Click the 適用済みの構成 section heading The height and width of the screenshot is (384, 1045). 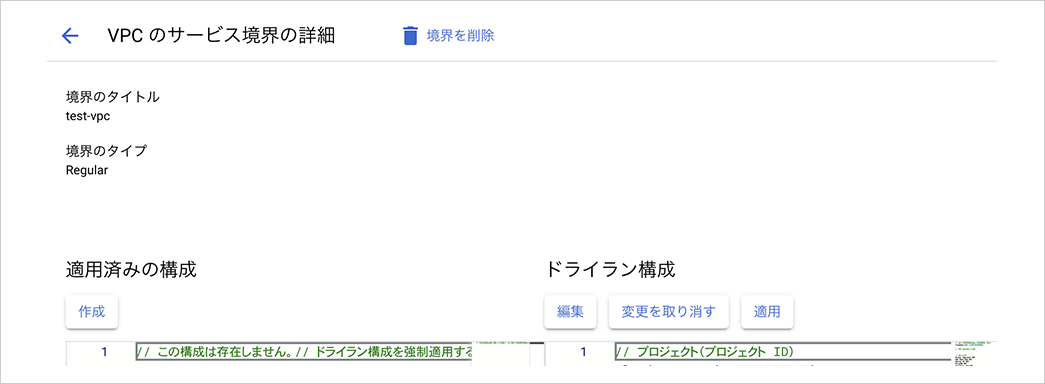pos(131,269)
